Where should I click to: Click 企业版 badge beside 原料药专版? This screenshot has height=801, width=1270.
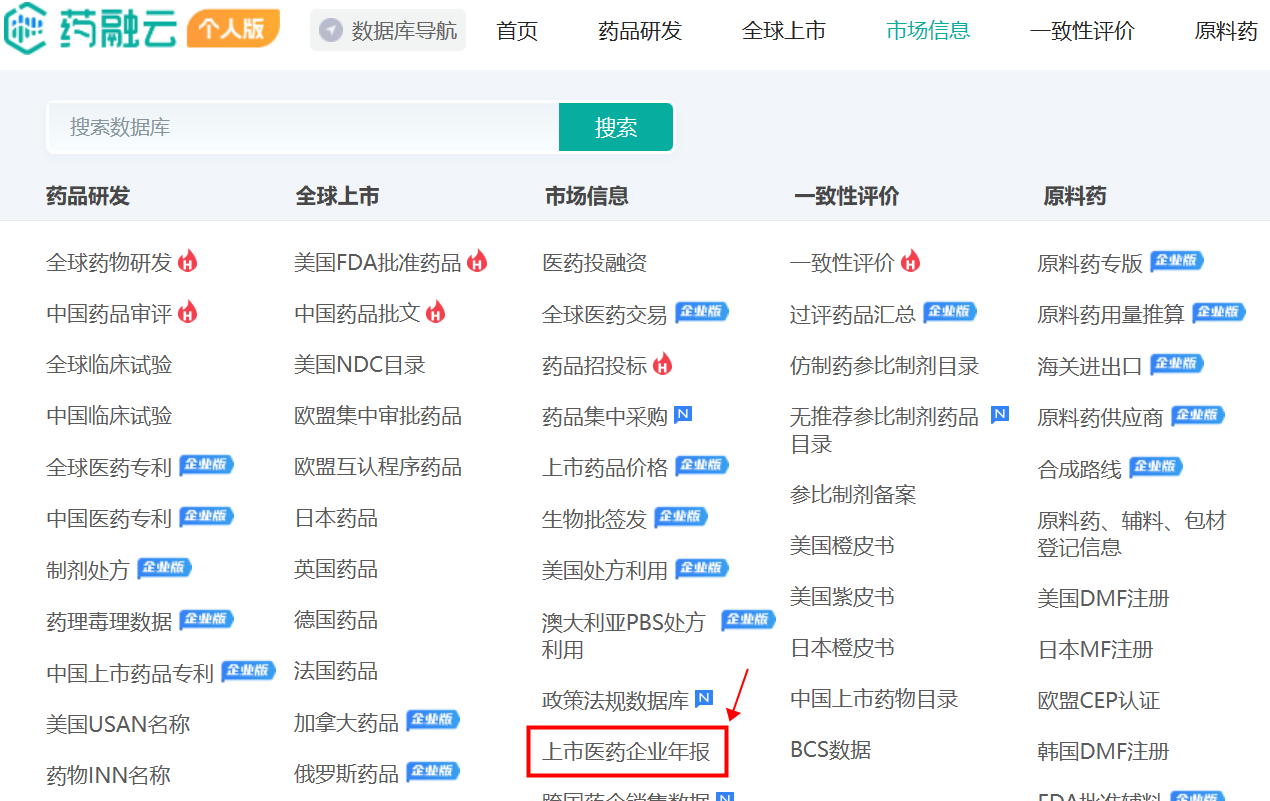1177,261
